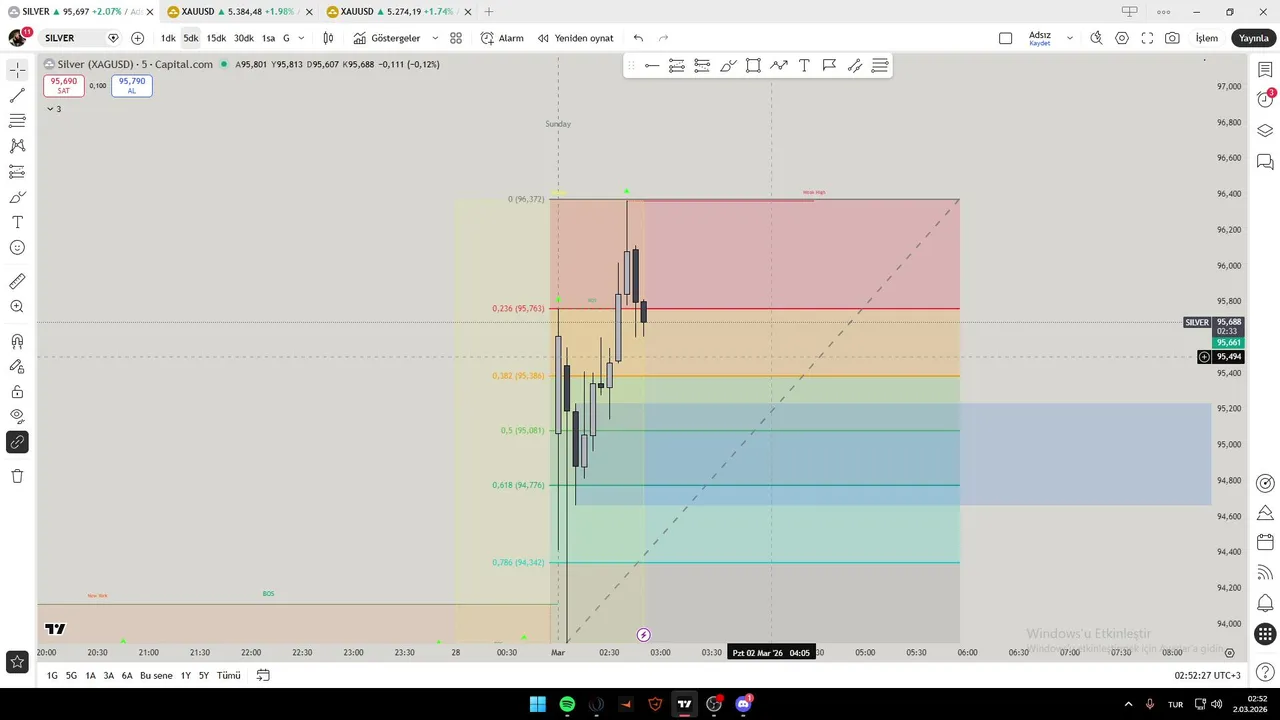The height and width of the screenshot is (720, 1280).
Task: Expand the layout management dropdown arrow
Action: pyautogui.click(x=1069, y=38)
